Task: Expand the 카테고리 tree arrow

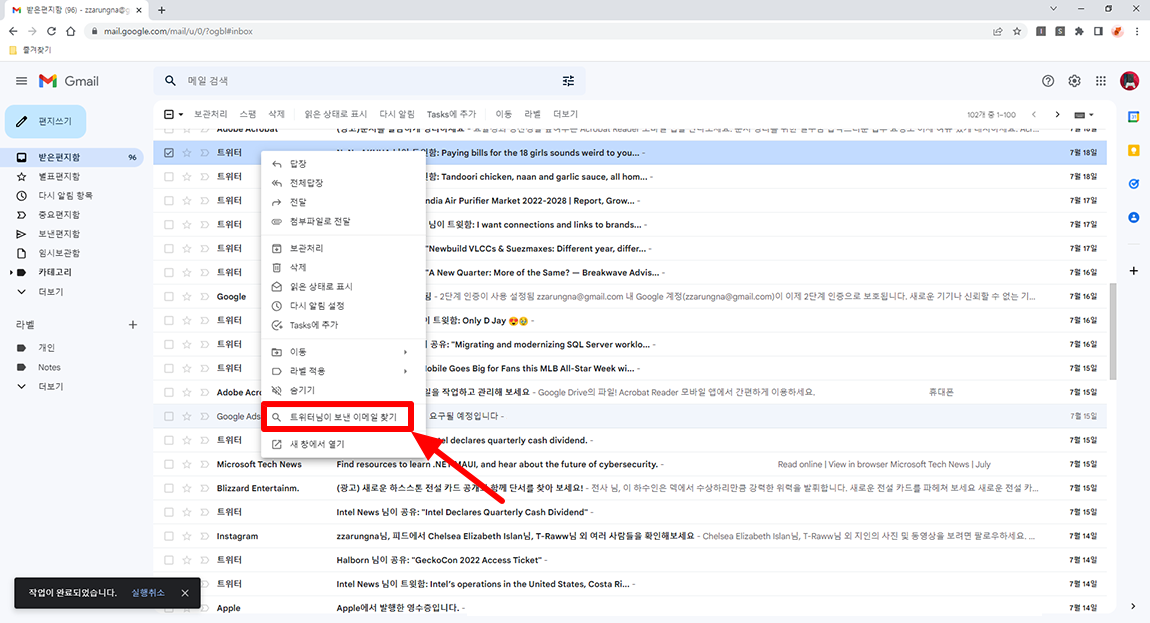Action: click(10, 272)
